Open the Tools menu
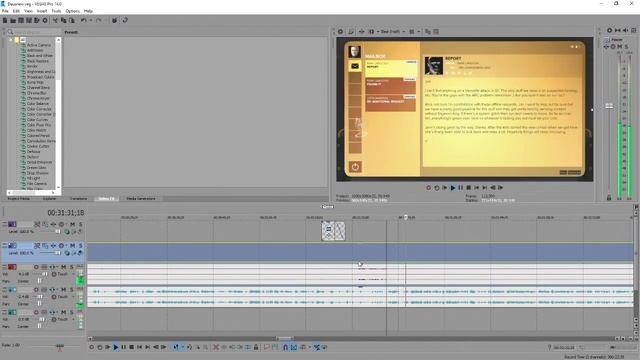This screenshot has width=640, height=360. click(56, 11)
